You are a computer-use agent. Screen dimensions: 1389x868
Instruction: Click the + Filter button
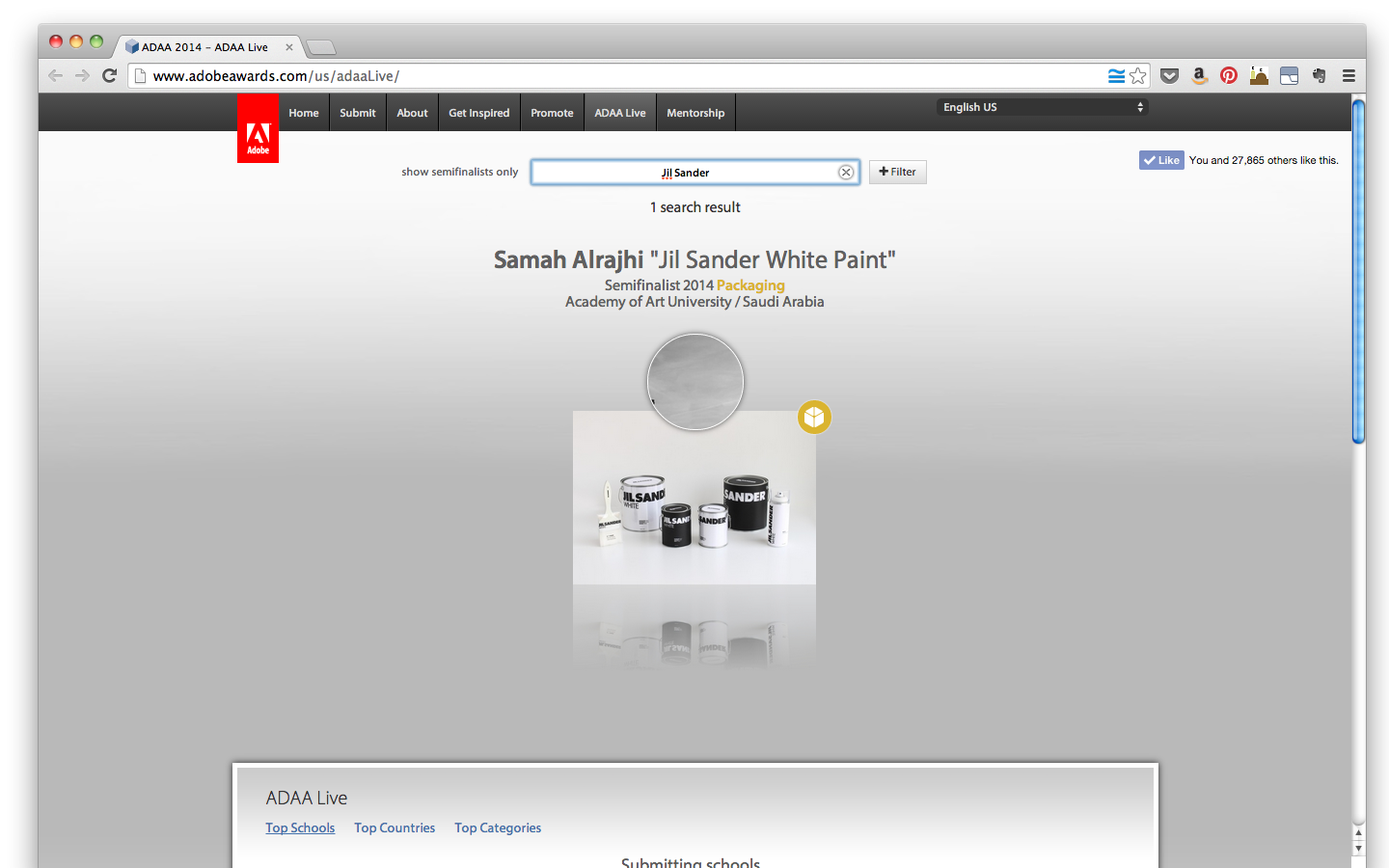897,172
